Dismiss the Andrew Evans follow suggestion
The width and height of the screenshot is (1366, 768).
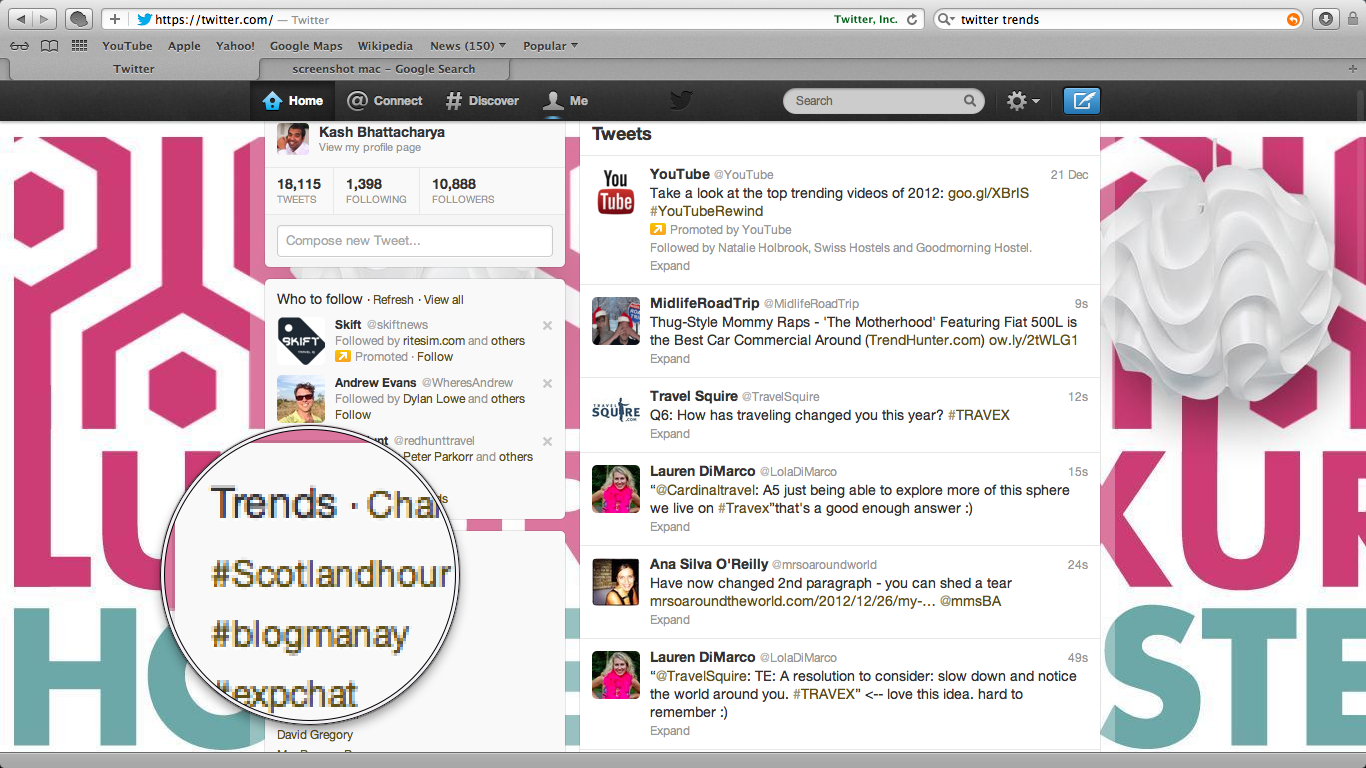(547, 383)
